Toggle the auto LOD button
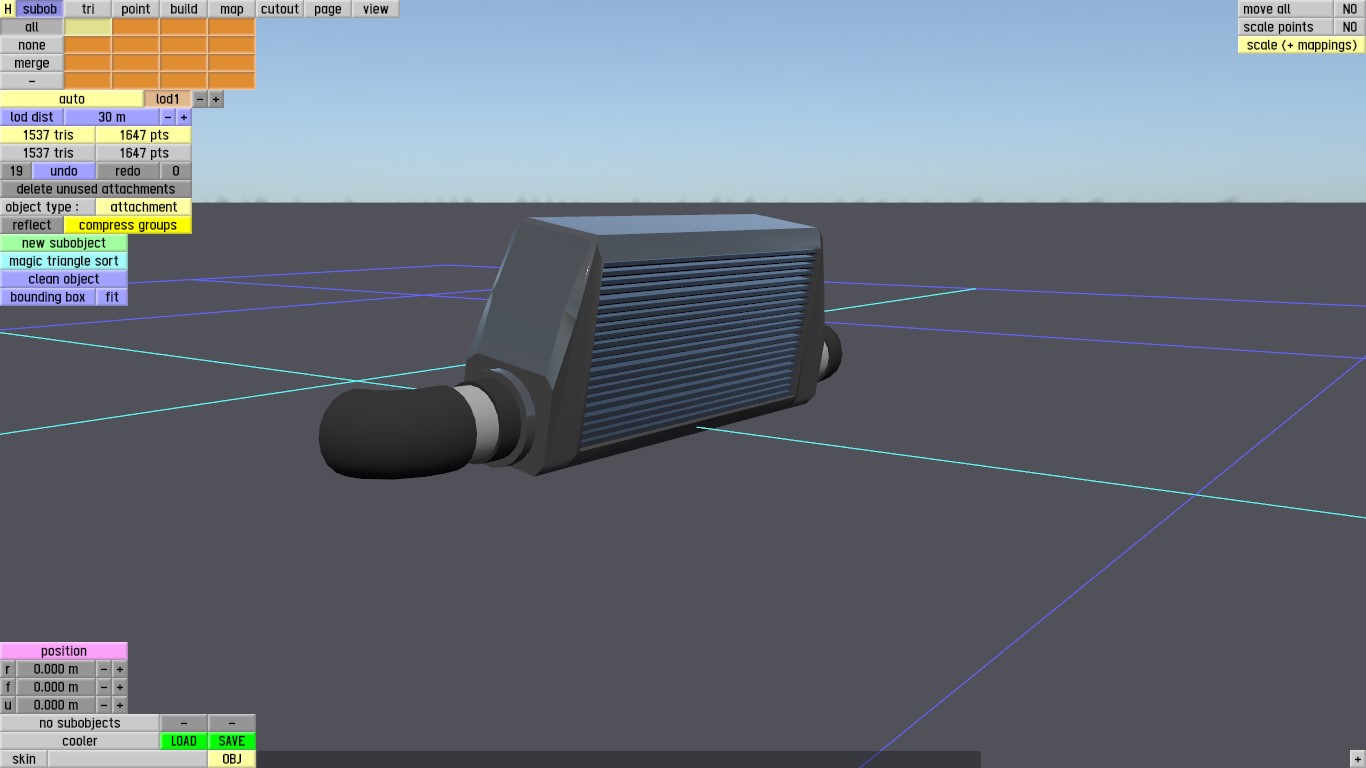The image size is (1366, 768). point(72,99)
